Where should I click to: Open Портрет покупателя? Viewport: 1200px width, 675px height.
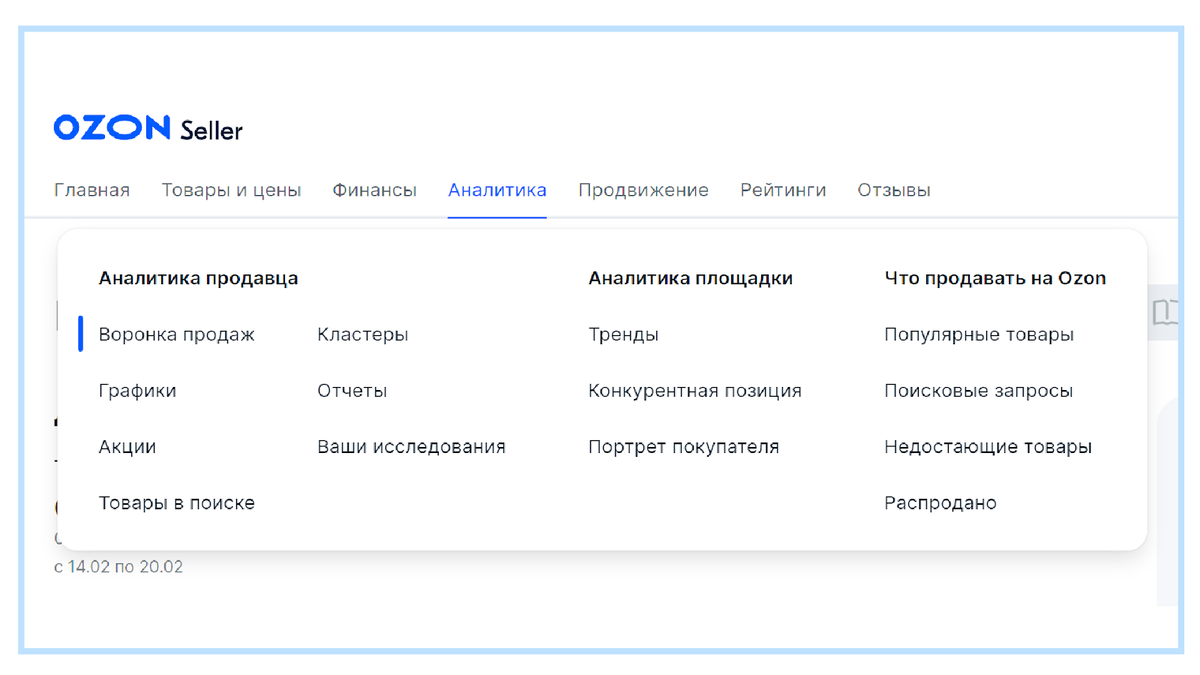(683, 447)
